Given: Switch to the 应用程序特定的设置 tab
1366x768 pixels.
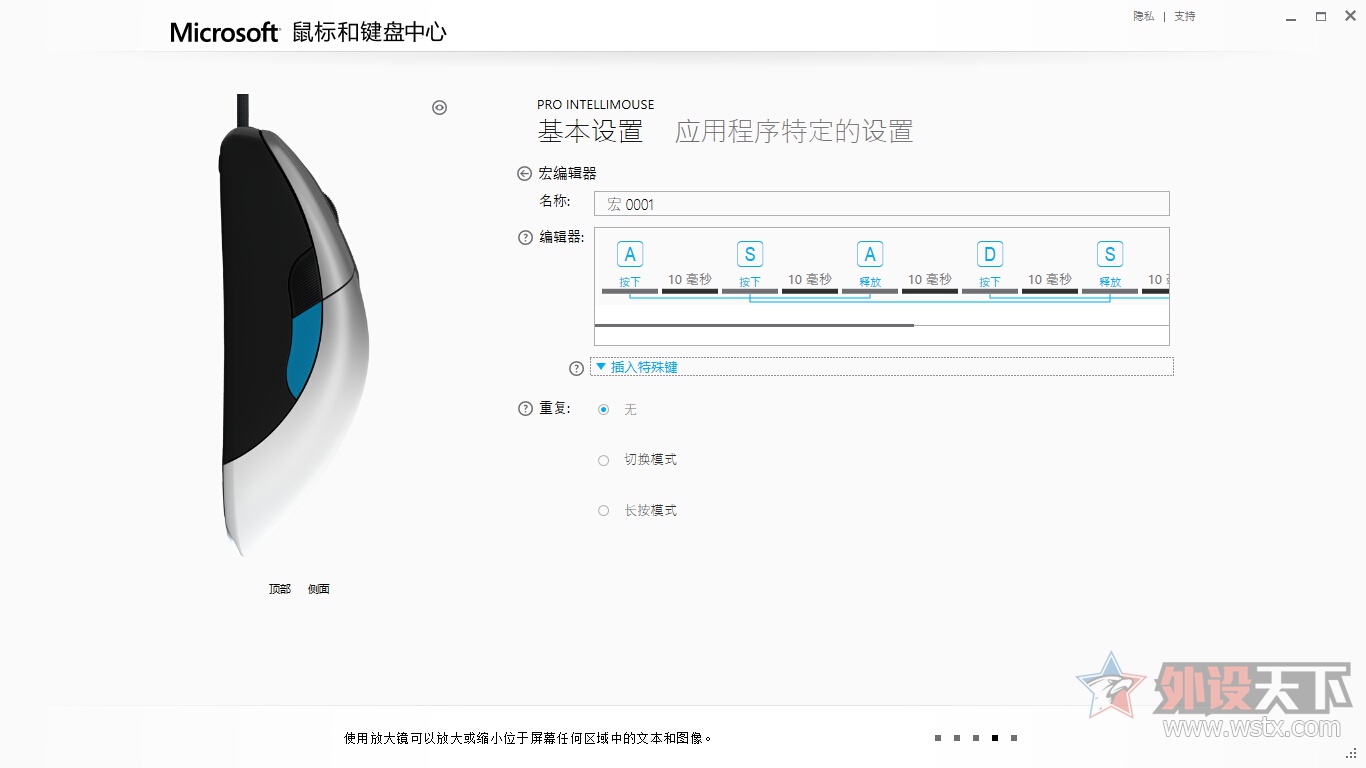Looking at the screenshot, I should pyautogui.click(x=794, y=131).
